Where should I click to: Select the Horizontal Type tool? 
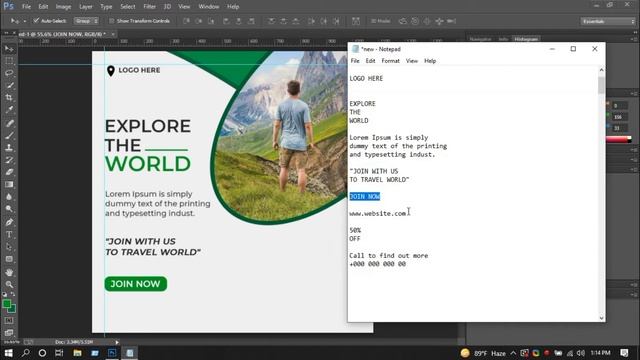pyautogui.click(x=9, y=234)
